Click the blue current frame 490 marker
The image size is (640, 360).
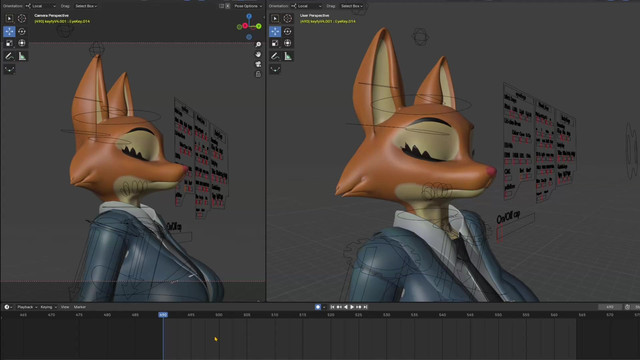[163, 315]
